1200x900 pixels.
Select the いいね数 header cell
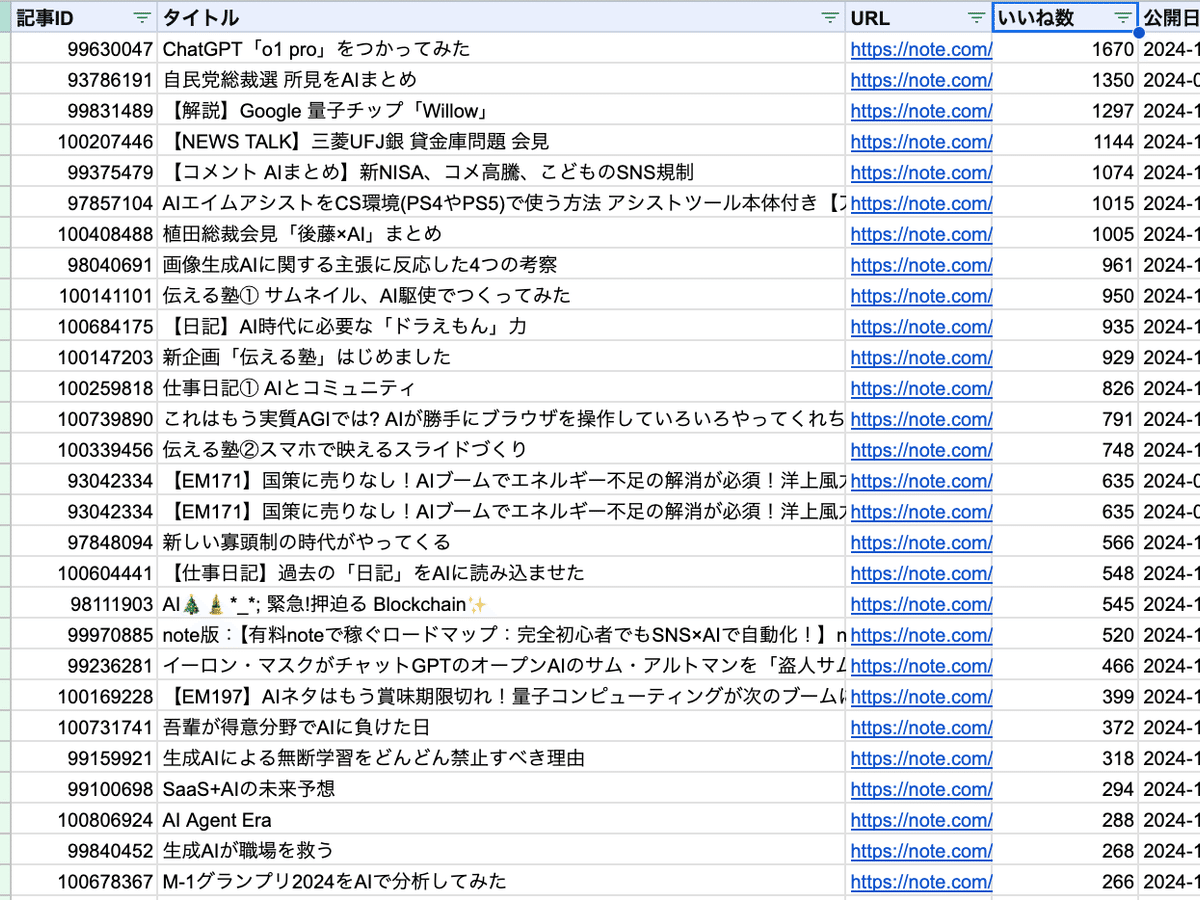[1065, 17]
